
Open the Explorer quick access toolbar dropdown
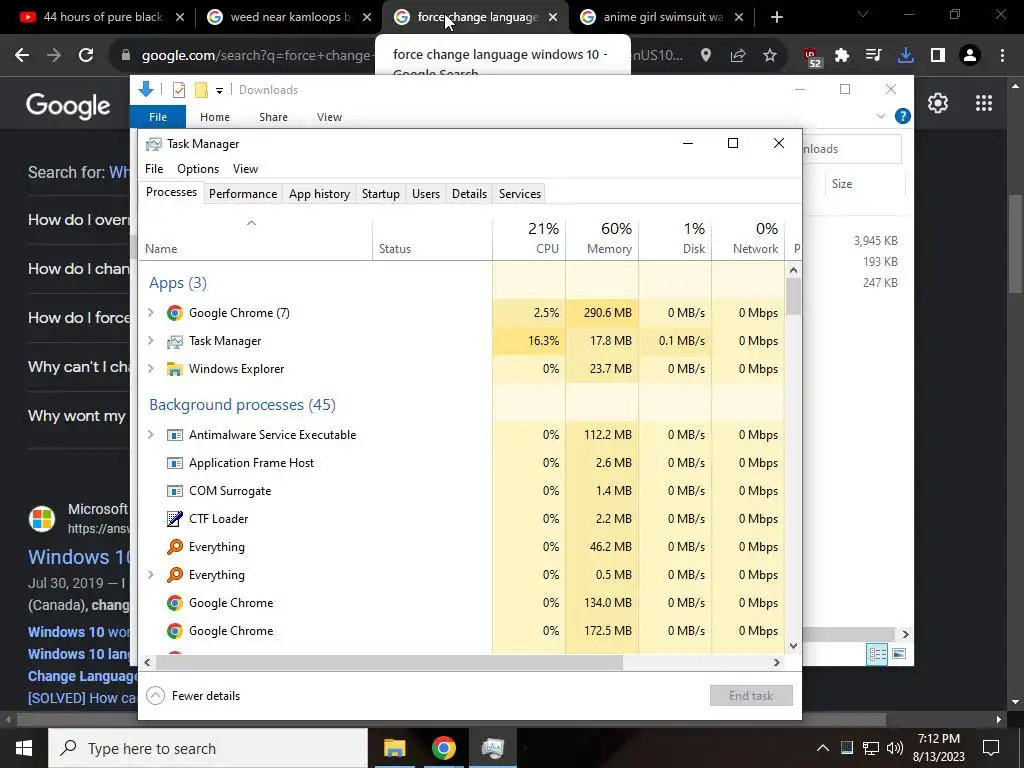[219, 90]
